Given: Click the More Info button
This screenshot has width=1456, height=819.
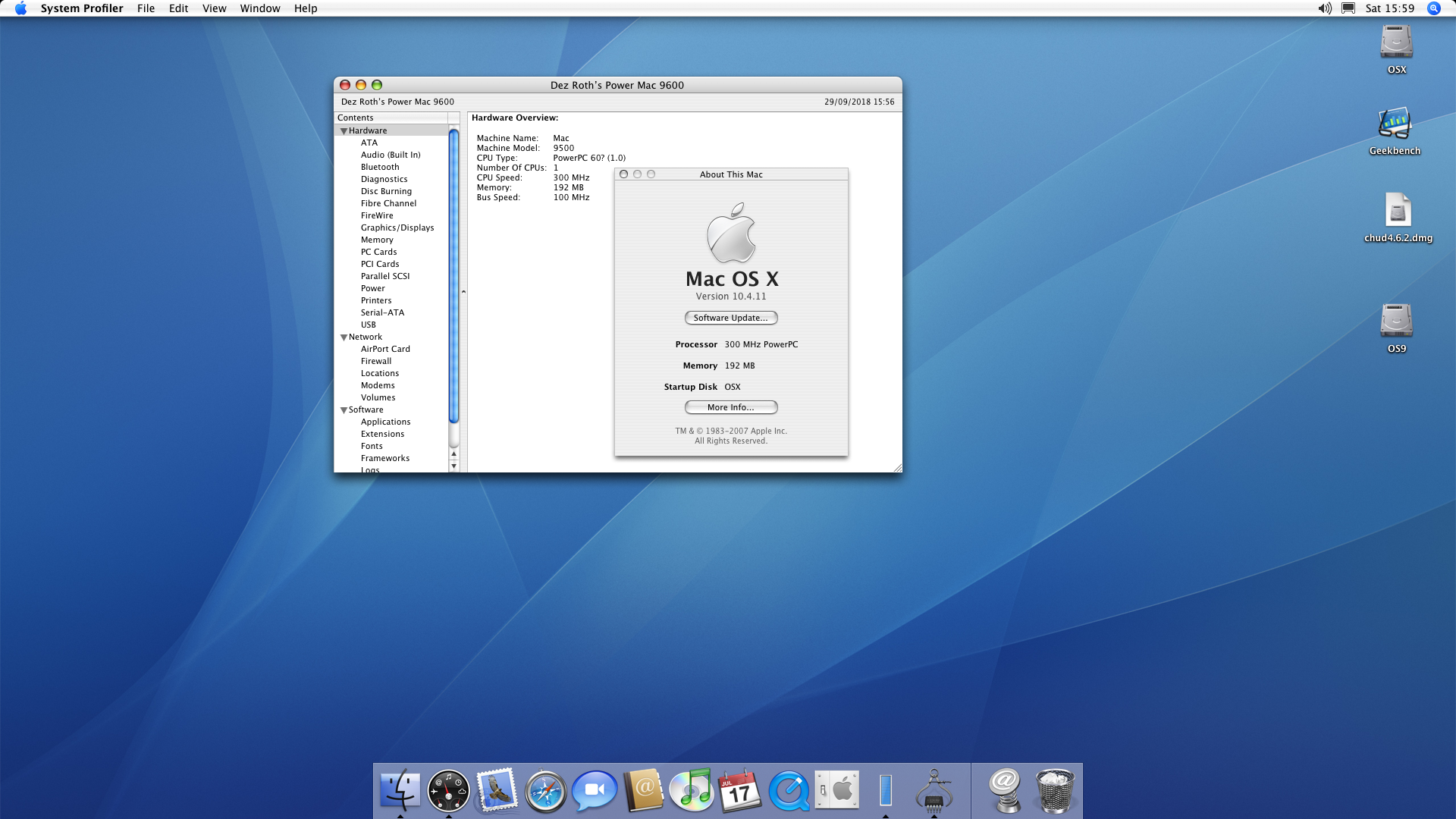Looking at the screenshot, I should point(730,407).
